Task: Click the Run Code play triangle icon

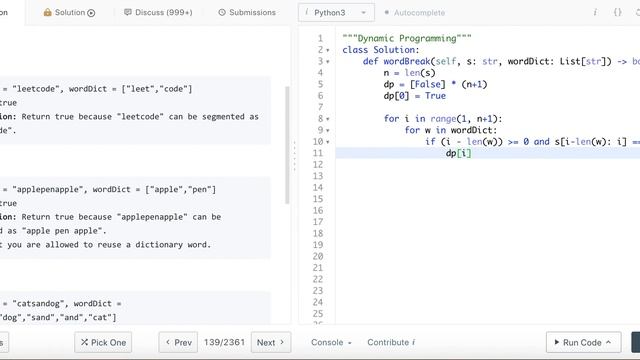Action: [x=557, y=342]
